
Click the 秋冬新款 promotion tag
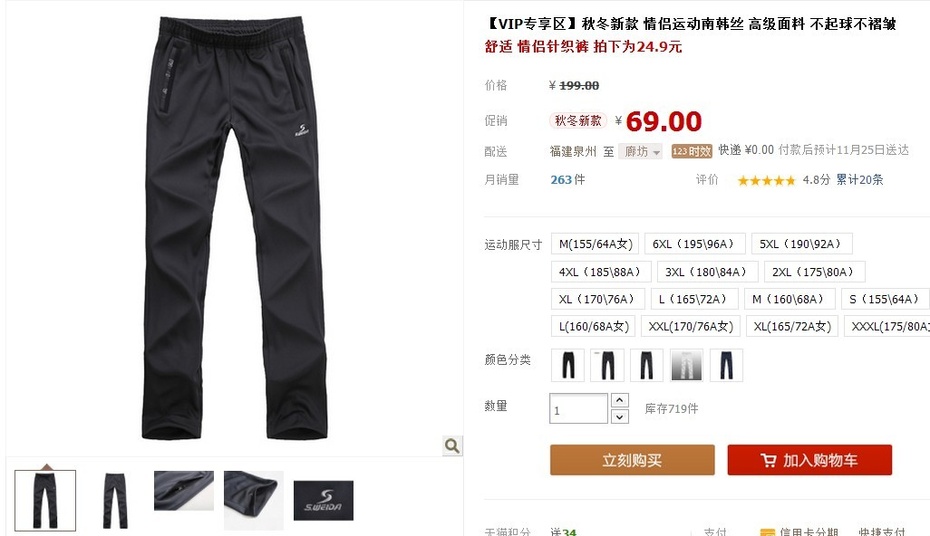tap(578, 121)
